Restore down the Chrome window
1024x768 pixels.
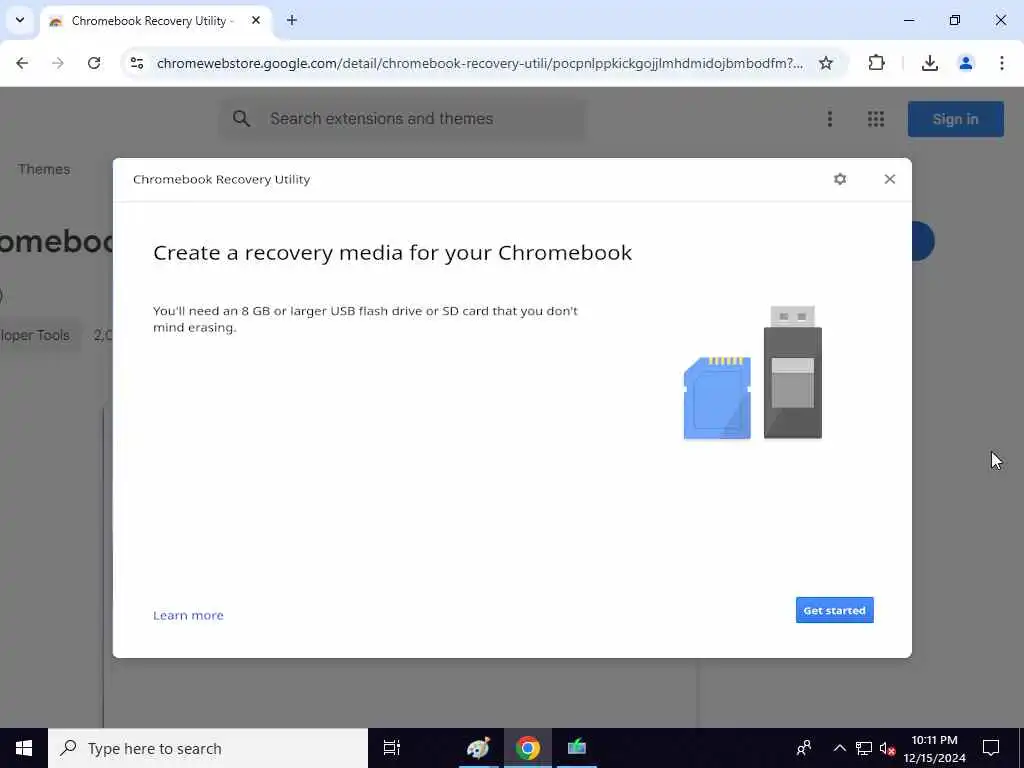click(x=954, y=20)
